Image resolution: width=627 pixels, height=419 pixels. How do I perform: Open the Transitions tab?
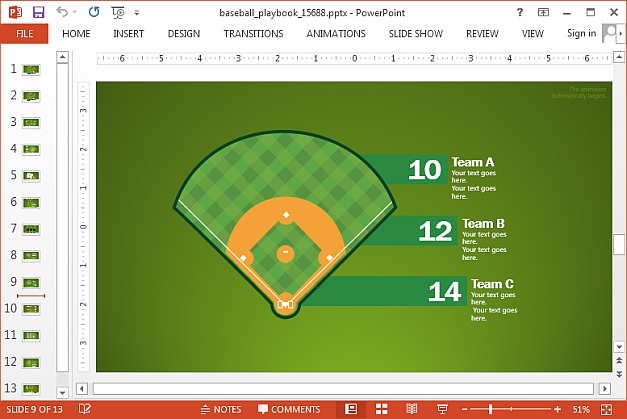pyautogui.click(x=253, y=33)
